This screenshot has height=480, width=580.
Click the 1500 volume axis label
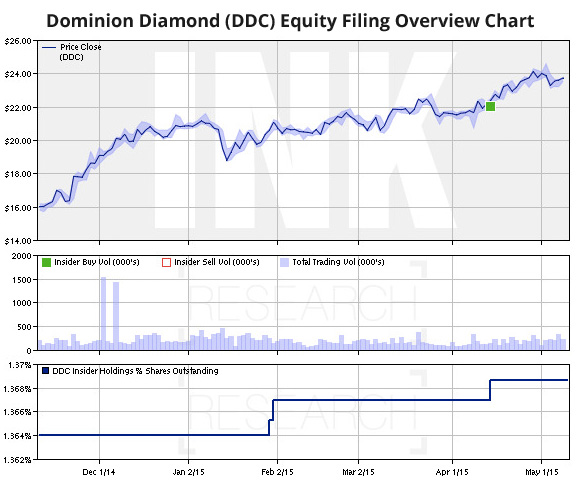coord(21,280)
